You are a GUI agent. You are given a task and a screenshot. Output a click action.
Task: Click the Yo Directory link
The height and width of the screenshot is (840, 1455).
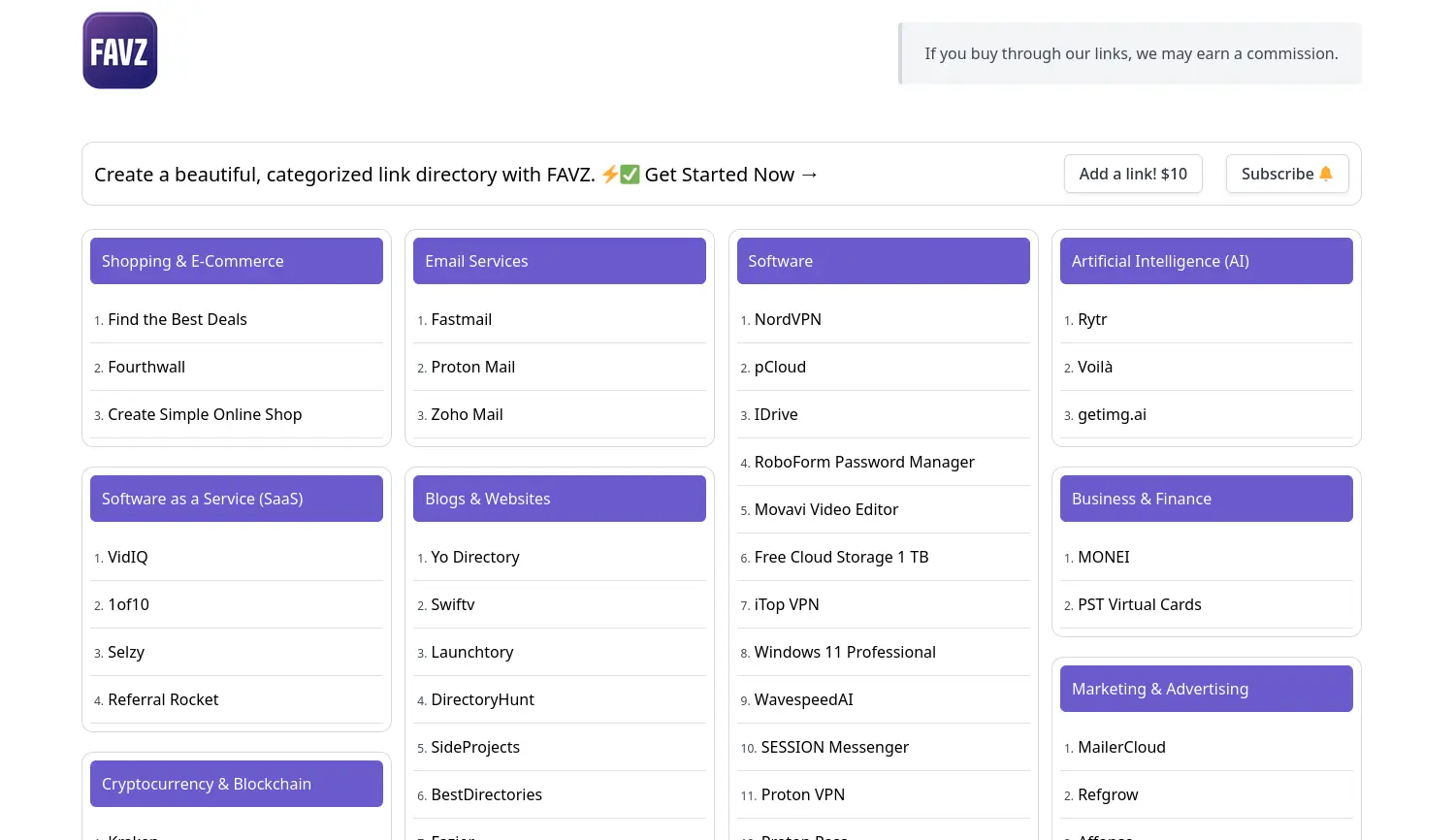coord(475,557)
